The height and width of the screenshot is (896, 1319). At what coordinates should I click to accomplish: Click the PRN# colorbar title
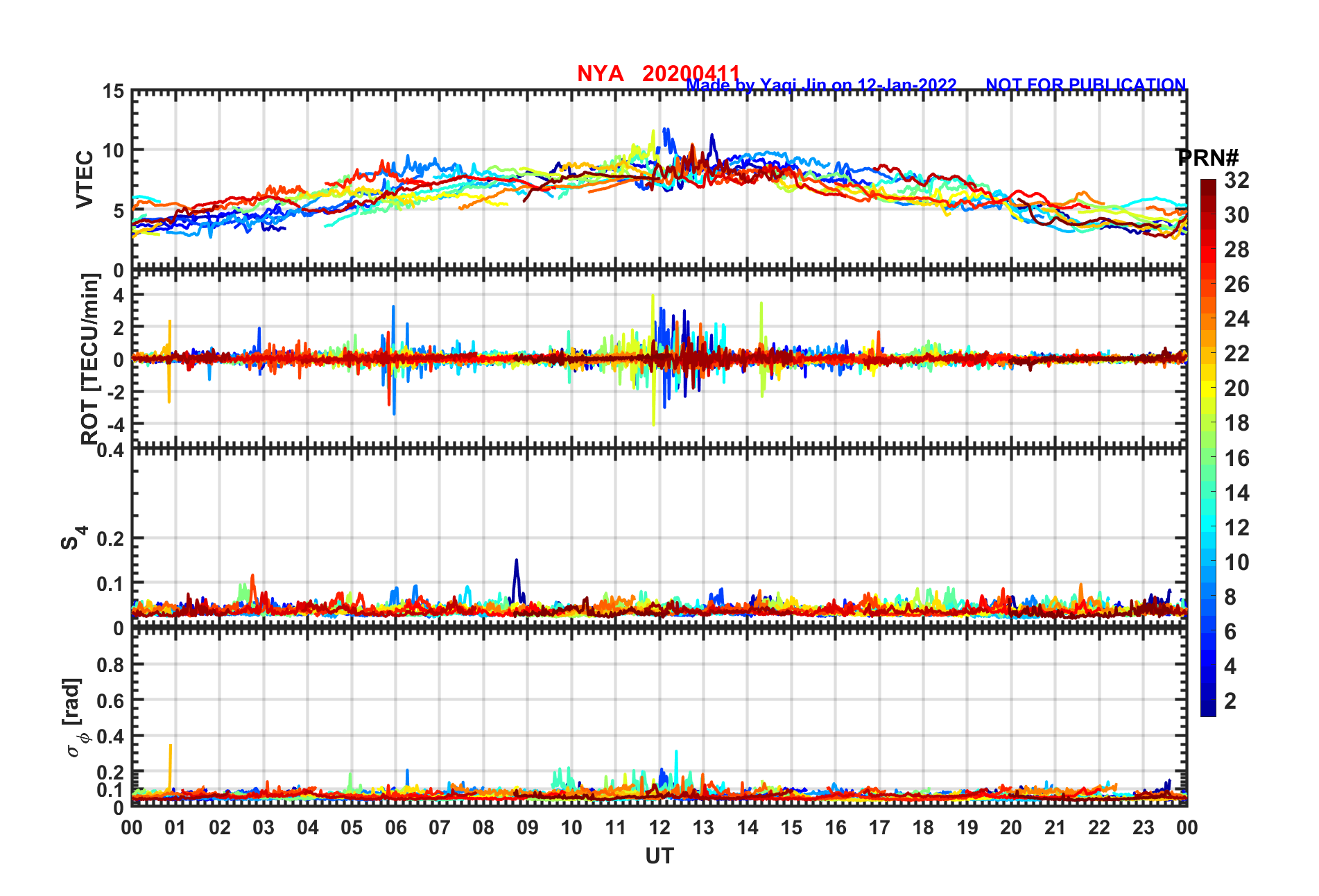click(x=1207, y=158)
